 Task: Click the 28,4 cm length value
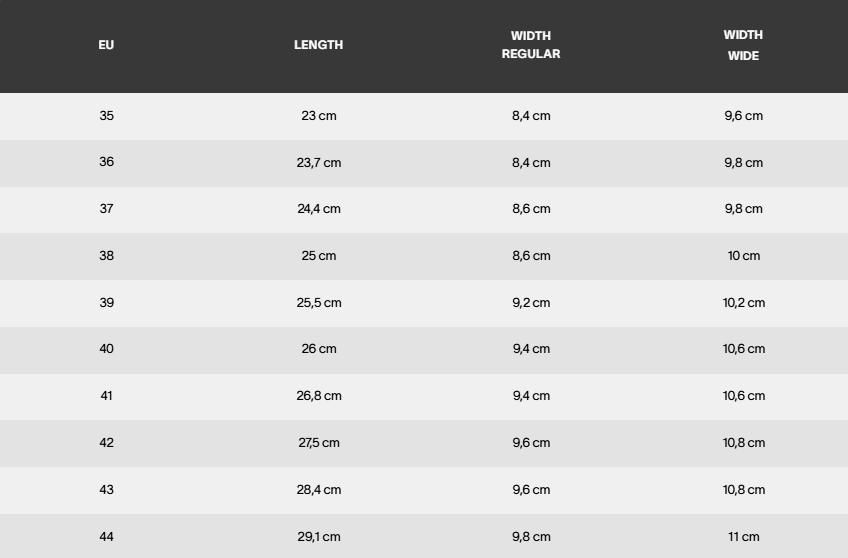[319, 490]
